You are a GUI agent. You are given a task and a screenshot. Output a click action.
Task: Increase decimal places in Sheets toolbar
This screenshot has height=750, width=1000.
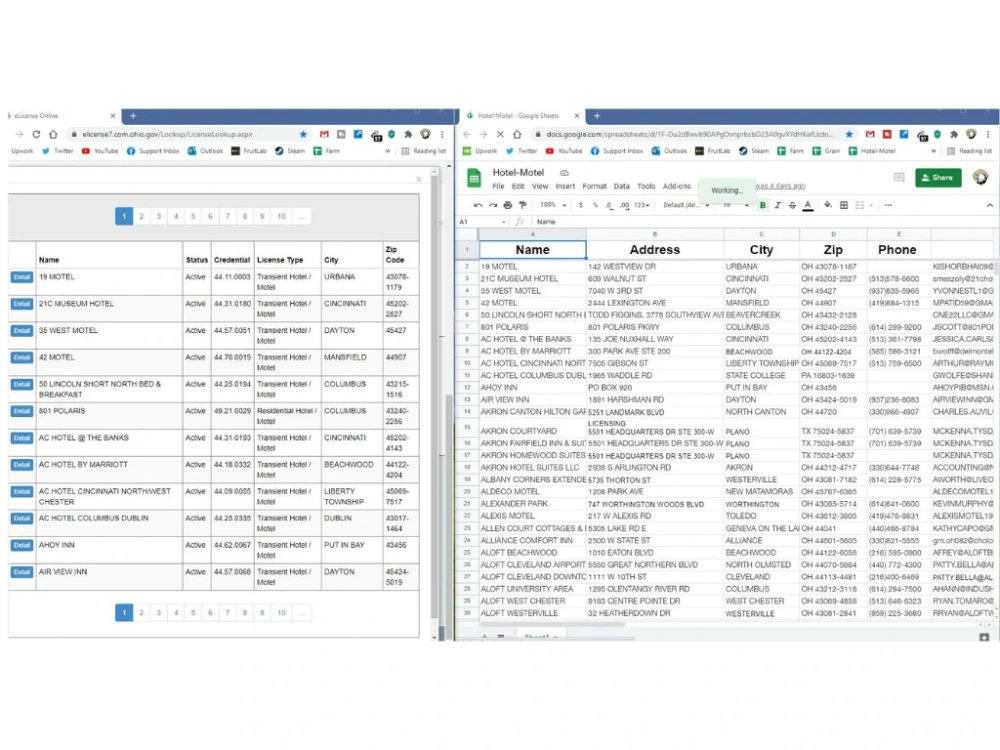[x=624, y=205]
